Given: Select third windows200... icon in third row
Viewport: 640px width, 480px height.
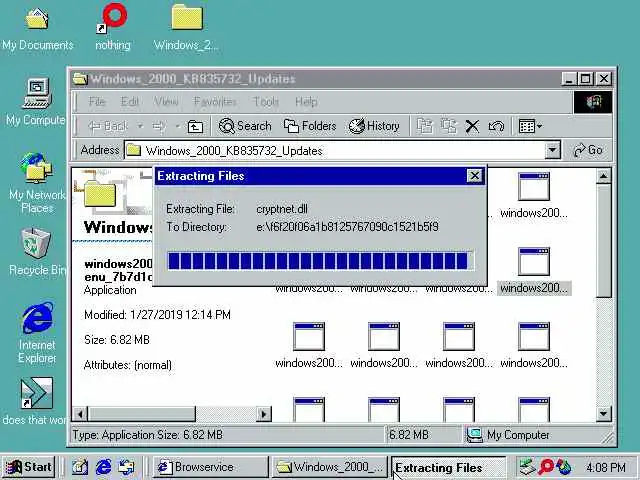Looking at the screenshot, I should tap(459, 345).
